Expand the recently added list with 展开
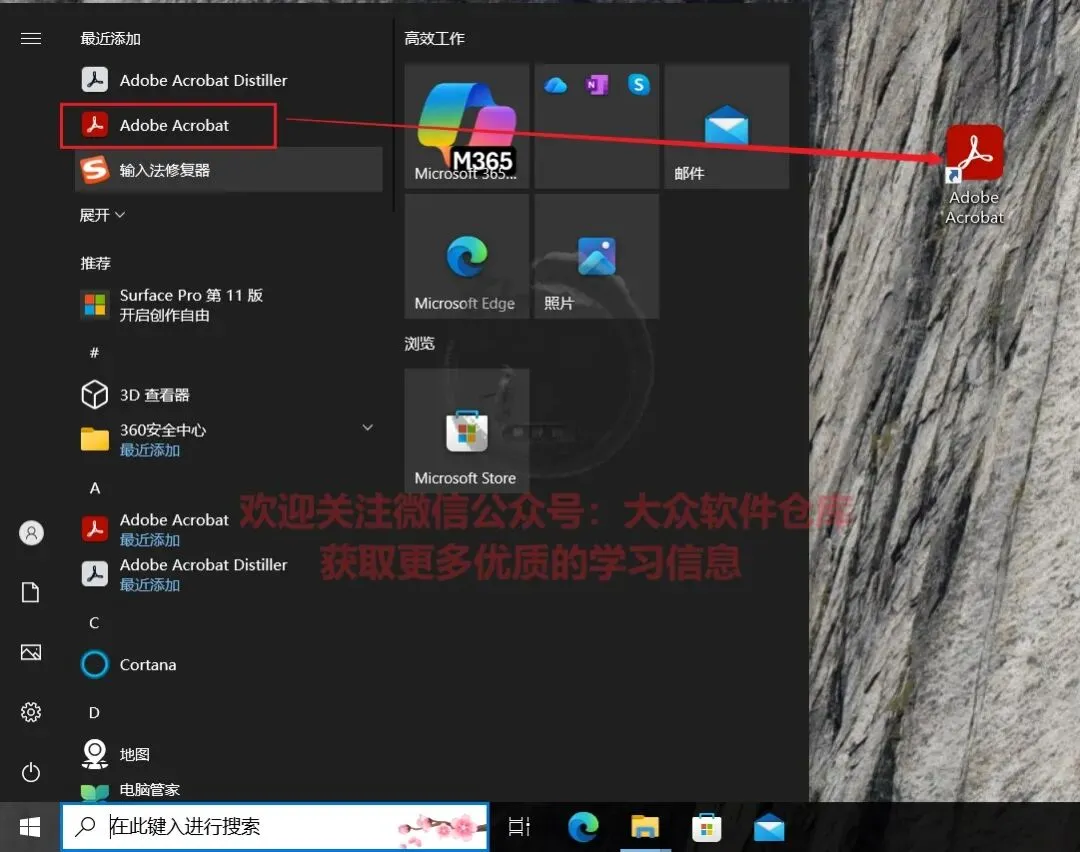 coord(102,215)
